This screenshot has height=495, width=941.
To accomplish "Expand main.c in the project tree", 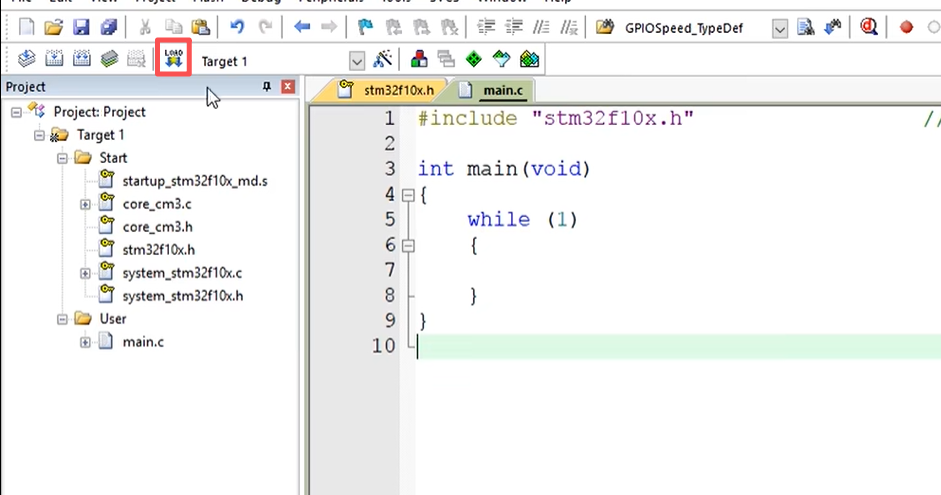I will pyautogui.click(x=85, y=343).
